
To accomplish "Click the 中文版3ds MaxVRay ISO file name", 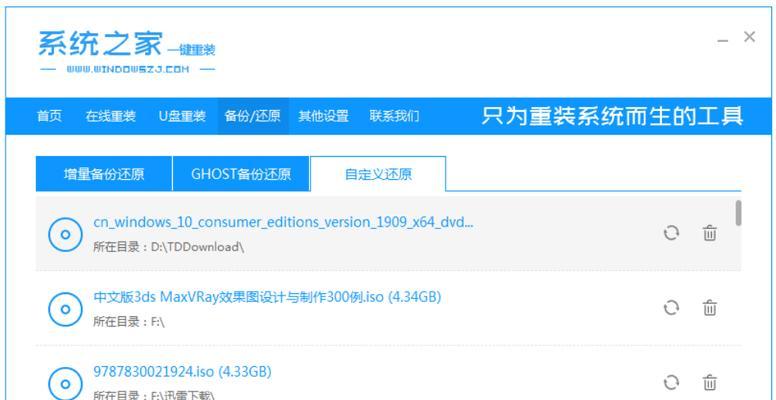I will (267, 297).
